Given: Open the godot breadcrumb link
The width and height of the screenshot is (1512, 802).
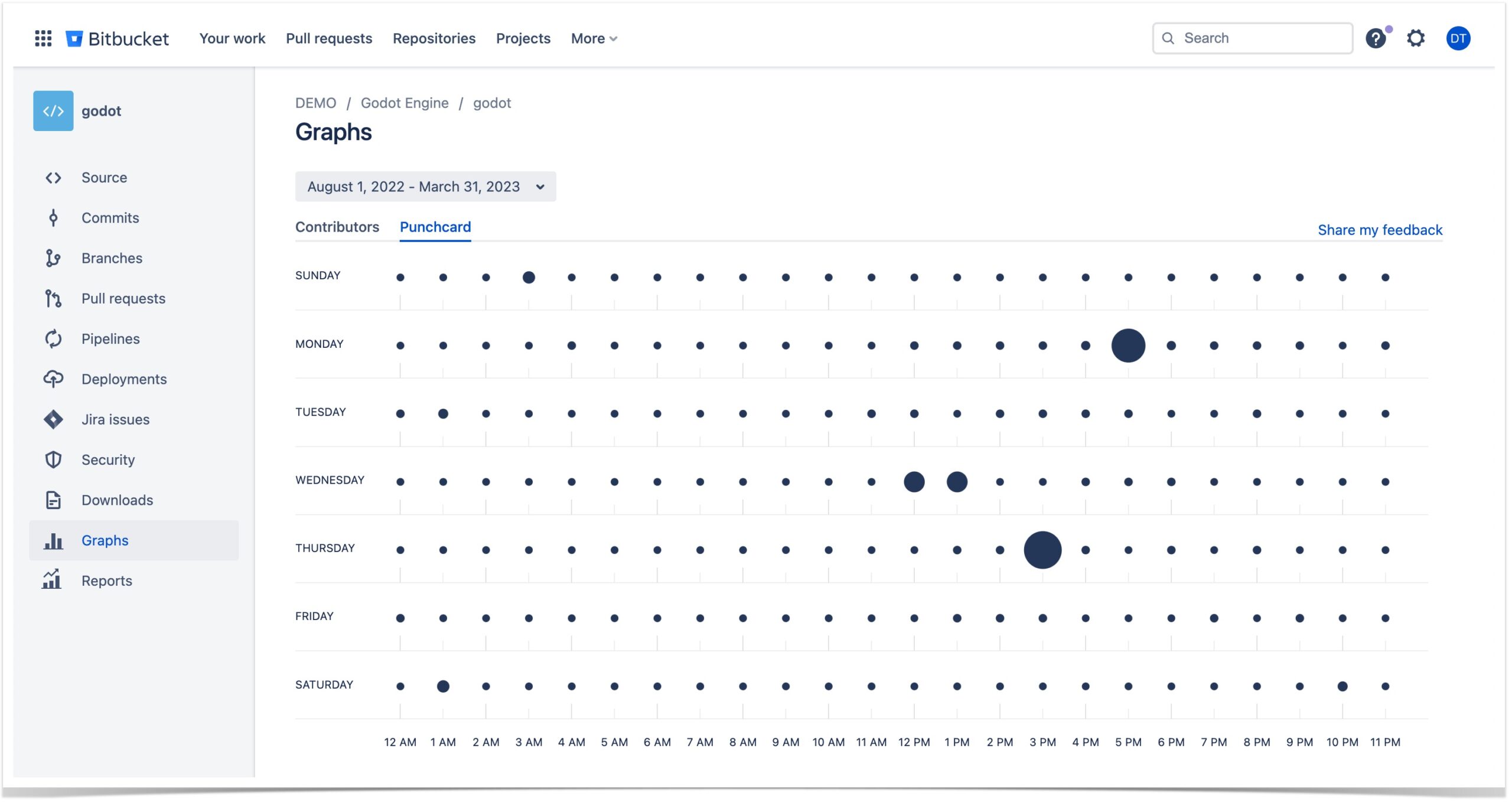Looking at the screenshot, I should 493,102.
